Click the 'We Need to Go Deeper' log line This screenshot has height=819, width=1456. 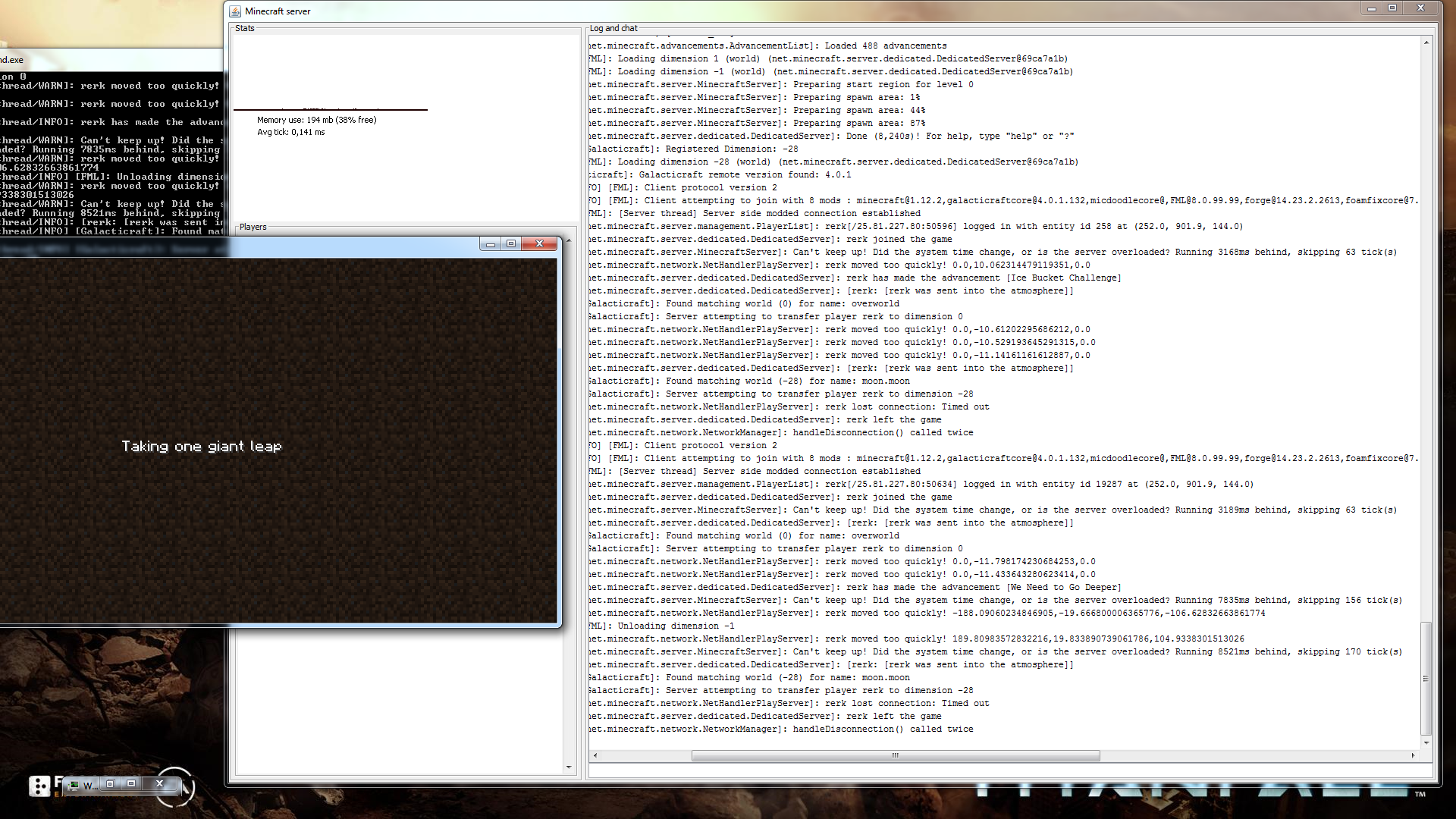tap(855, 587)
